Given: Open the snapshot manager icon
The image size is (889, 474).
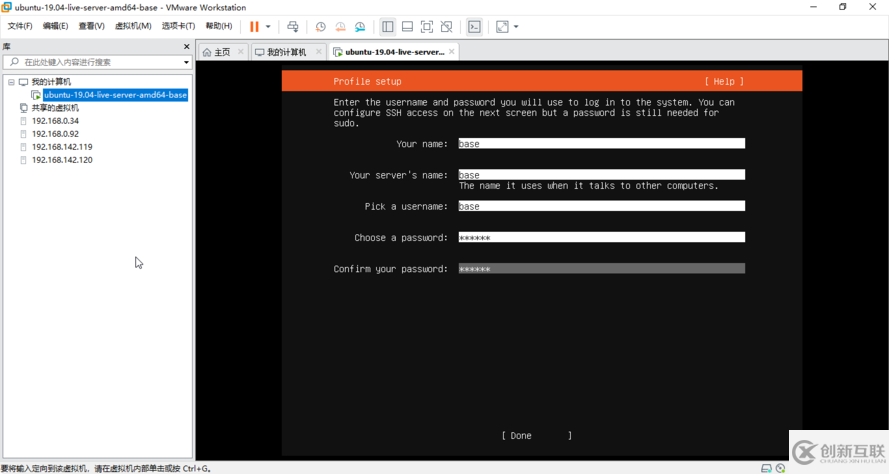Looking at the screenshot, I should pos(360,27).
